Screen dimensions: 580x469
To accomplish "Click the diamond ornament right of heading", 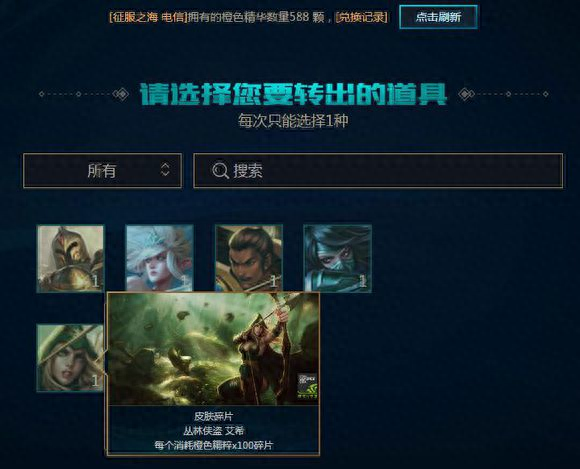I will [x=466, y=94].
